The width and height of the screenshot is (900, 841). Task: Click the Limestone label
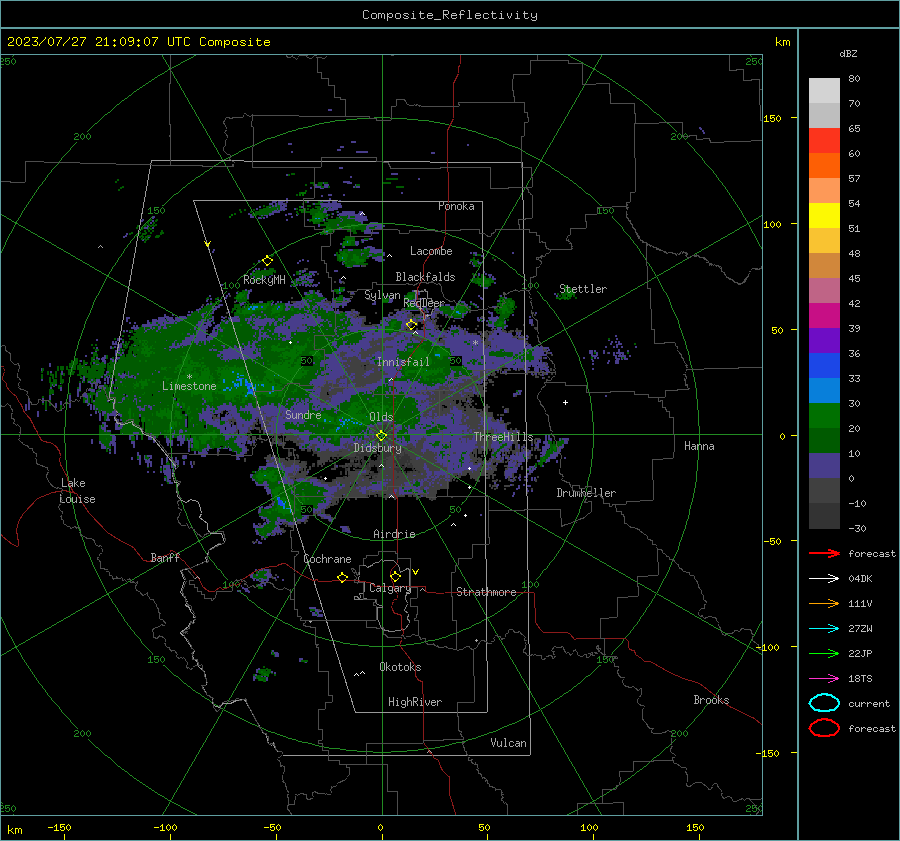click(189, 386)
